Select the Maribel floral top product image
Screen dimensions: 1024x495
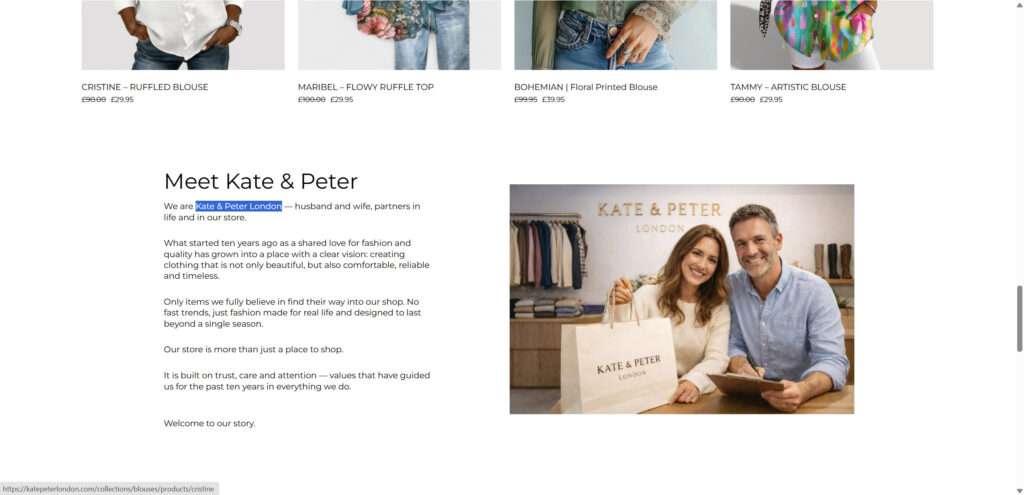[x=400, y=35]
